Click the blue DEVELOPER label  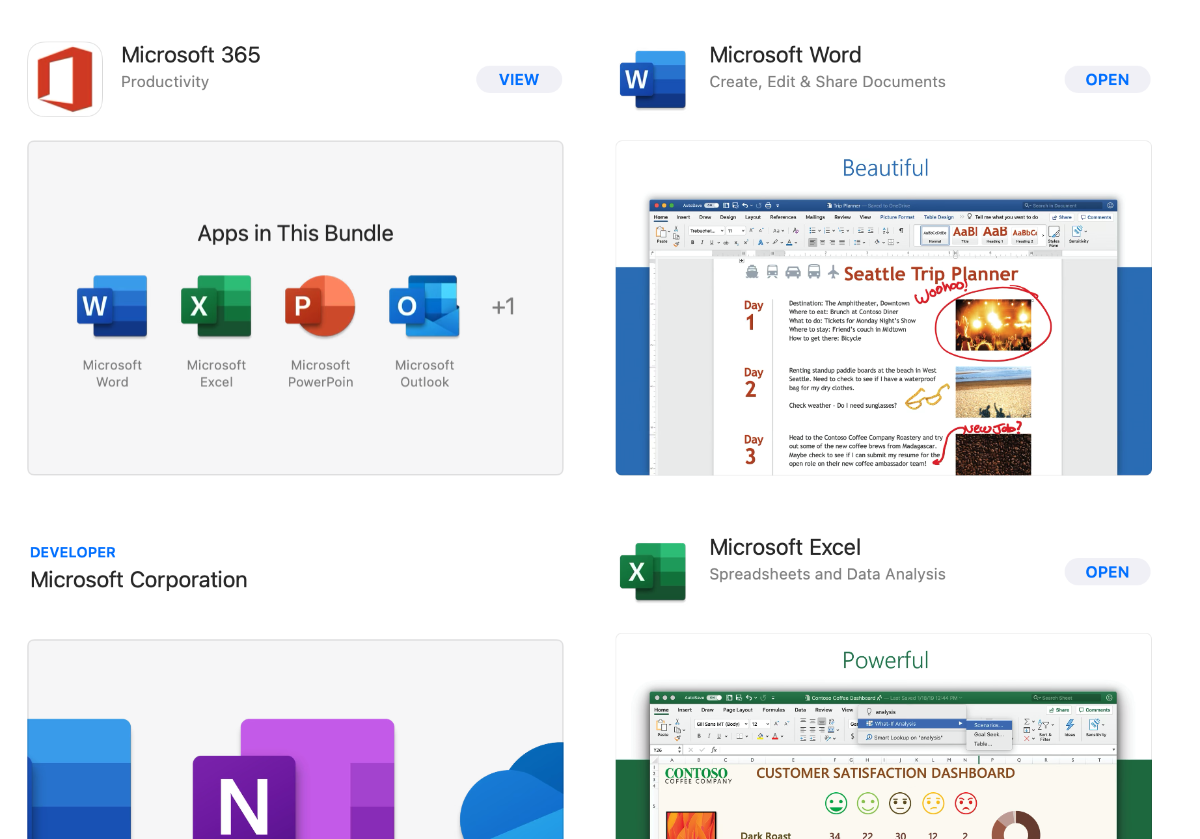pos(73,552)
